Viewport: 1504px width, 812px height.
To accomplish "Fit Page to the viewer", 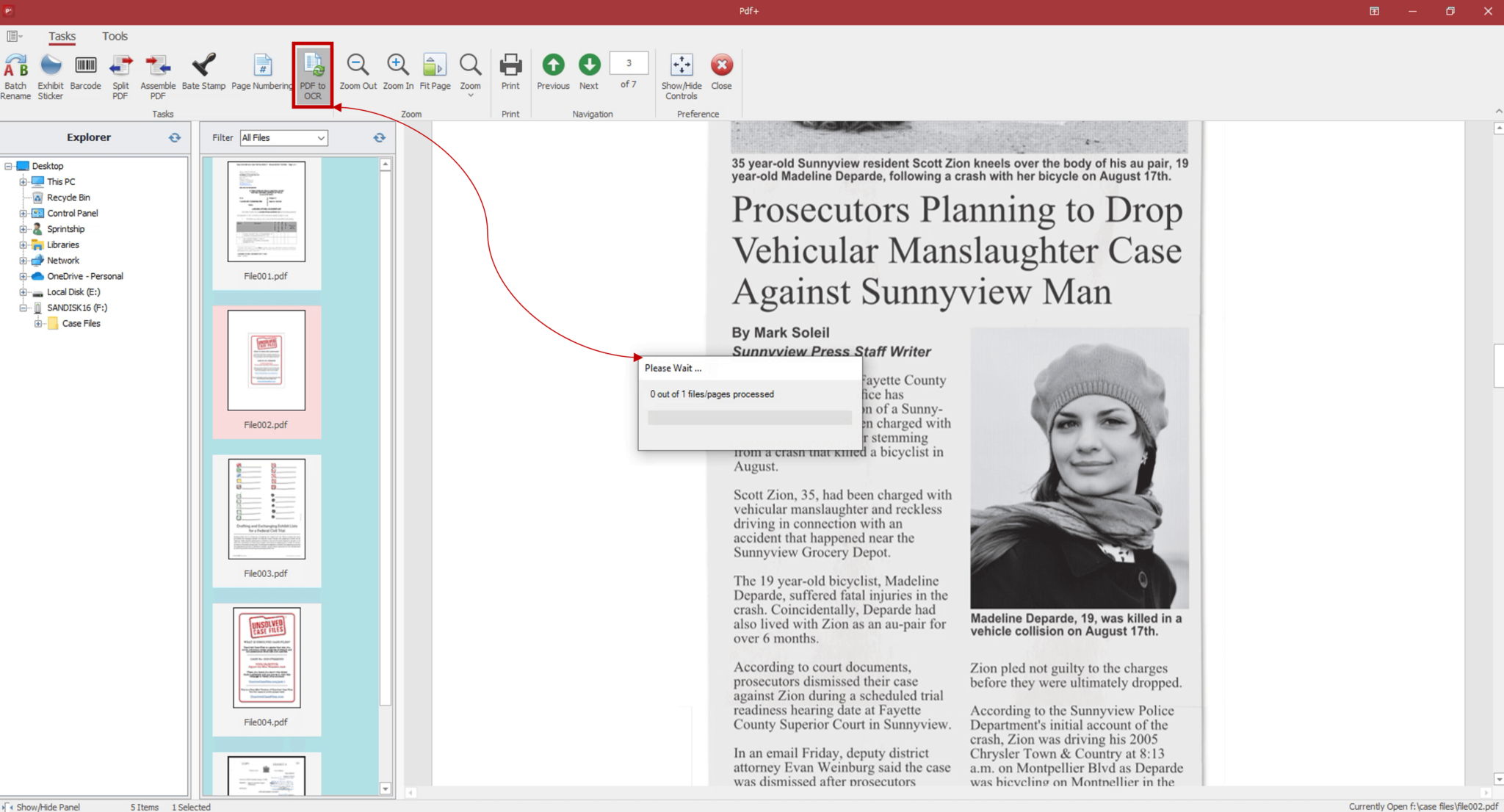I will click(x=435, y=72).
